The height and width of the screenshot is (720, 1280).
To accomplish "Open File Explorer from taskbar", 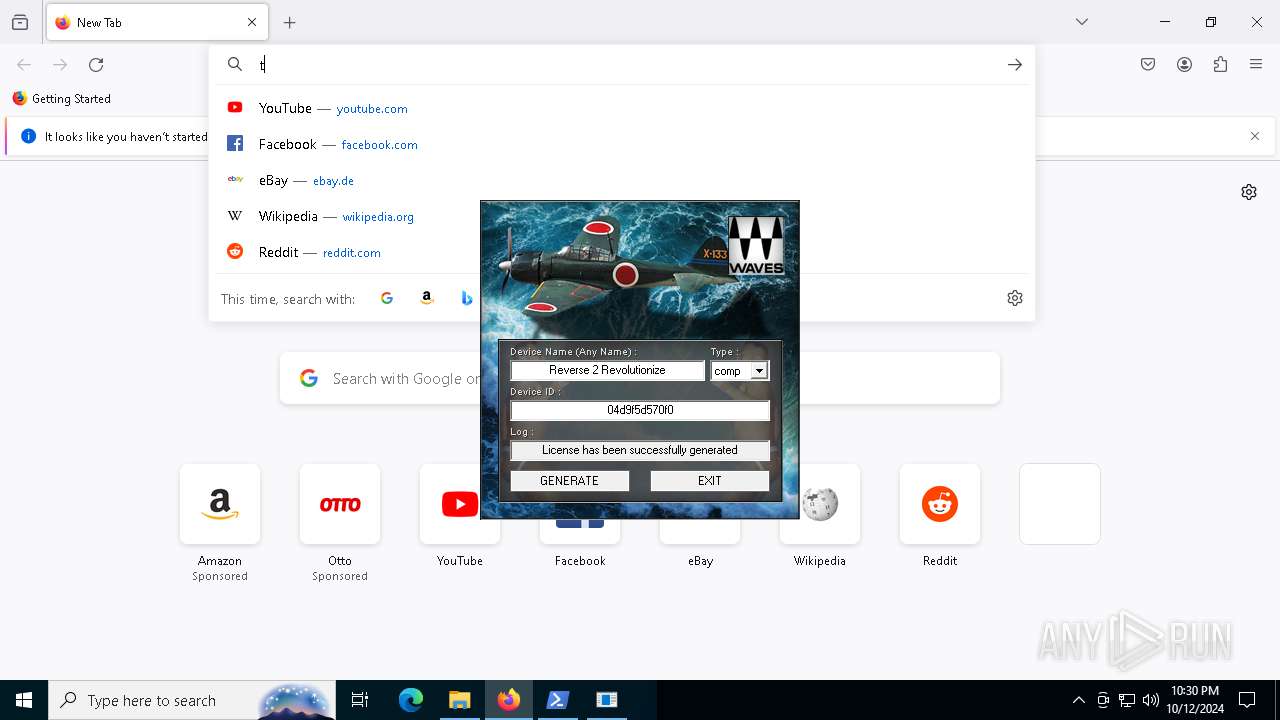I will click(x=460, y=700).
